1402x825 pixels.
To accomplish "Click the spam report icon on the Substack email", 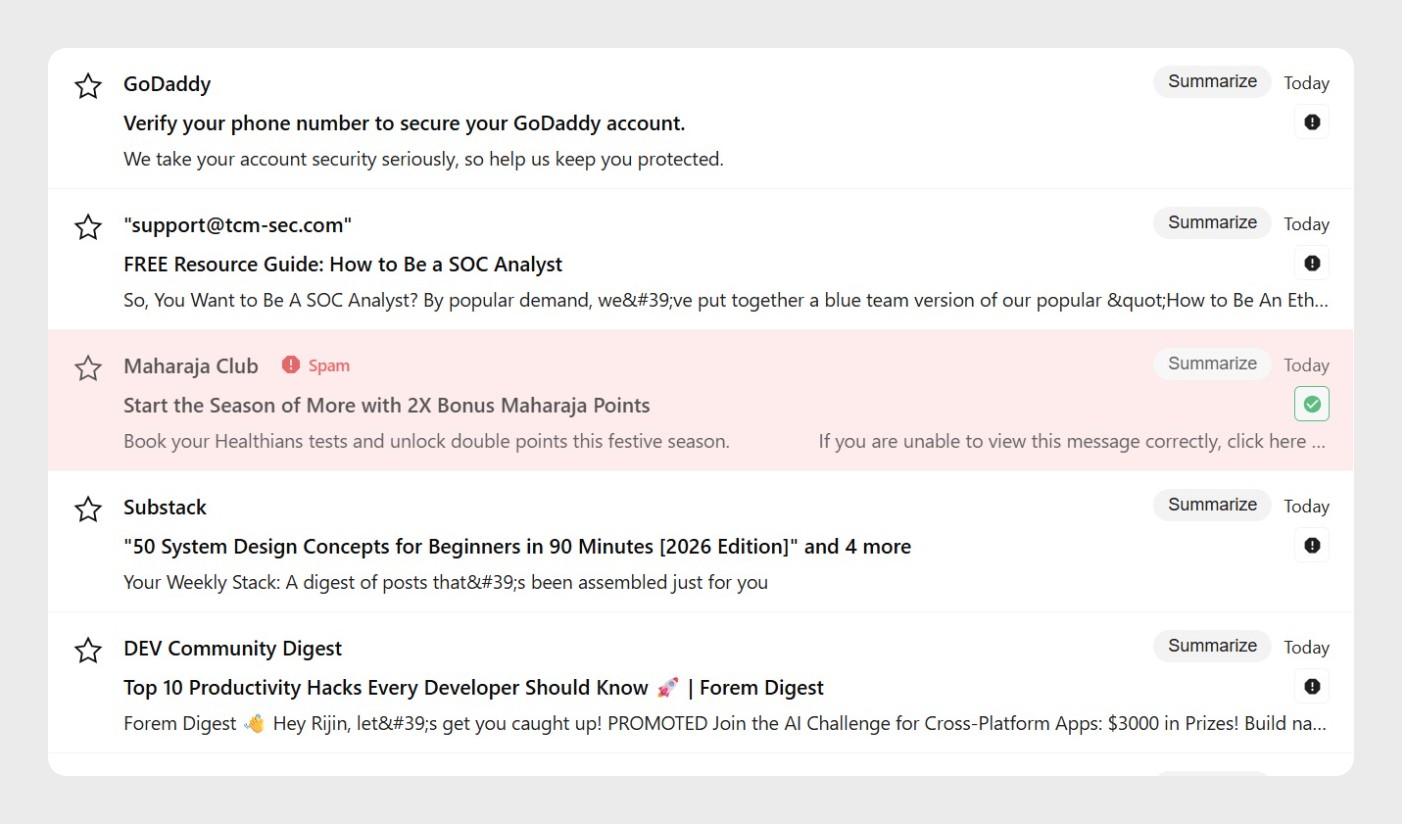I will point(1311,545).
